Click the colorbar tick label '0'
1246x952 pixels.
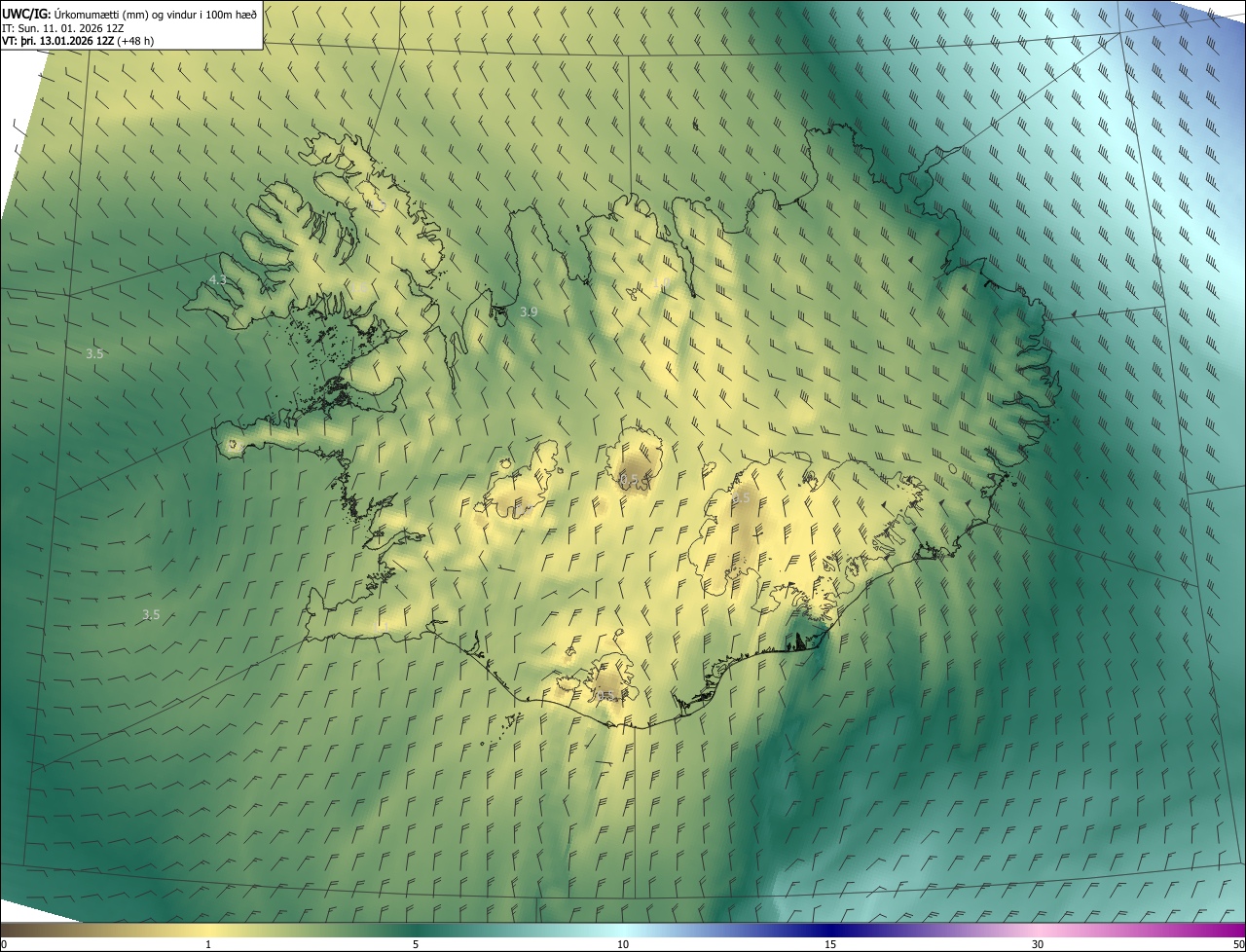coord(4,944)
